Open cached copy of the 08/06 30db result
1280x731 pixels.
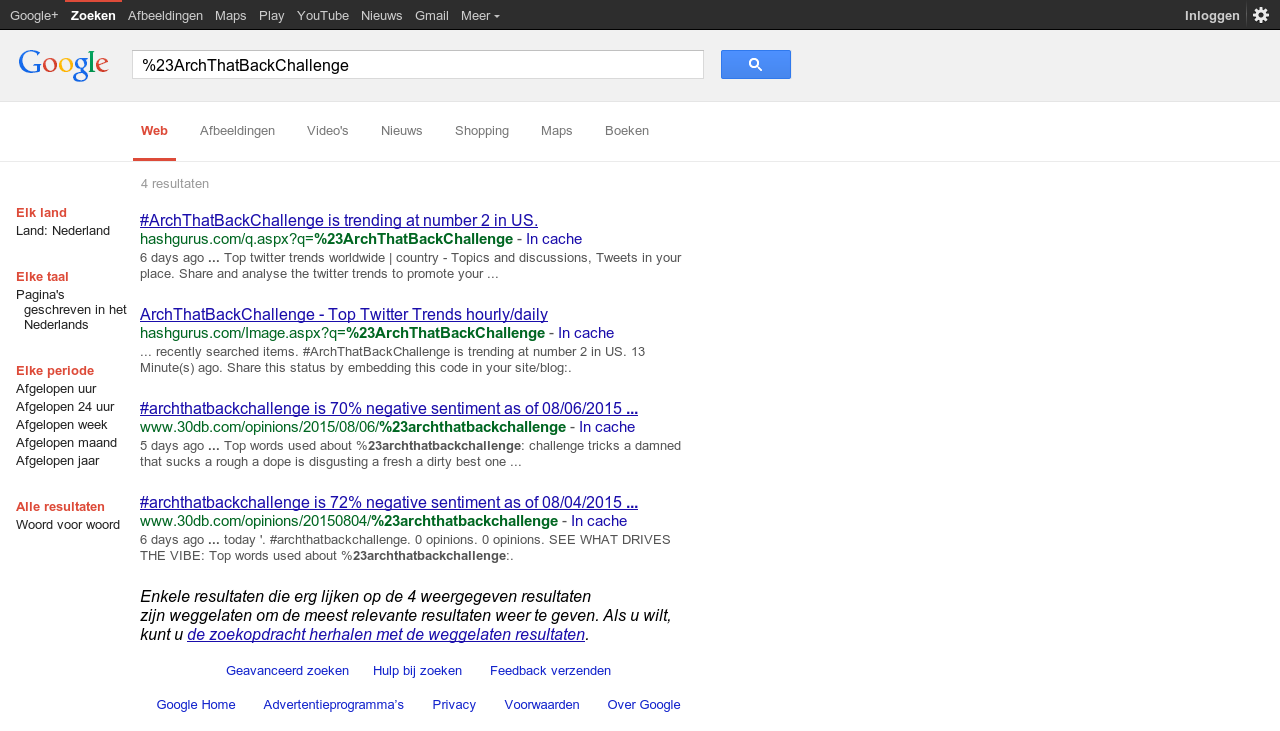(607, 427)
